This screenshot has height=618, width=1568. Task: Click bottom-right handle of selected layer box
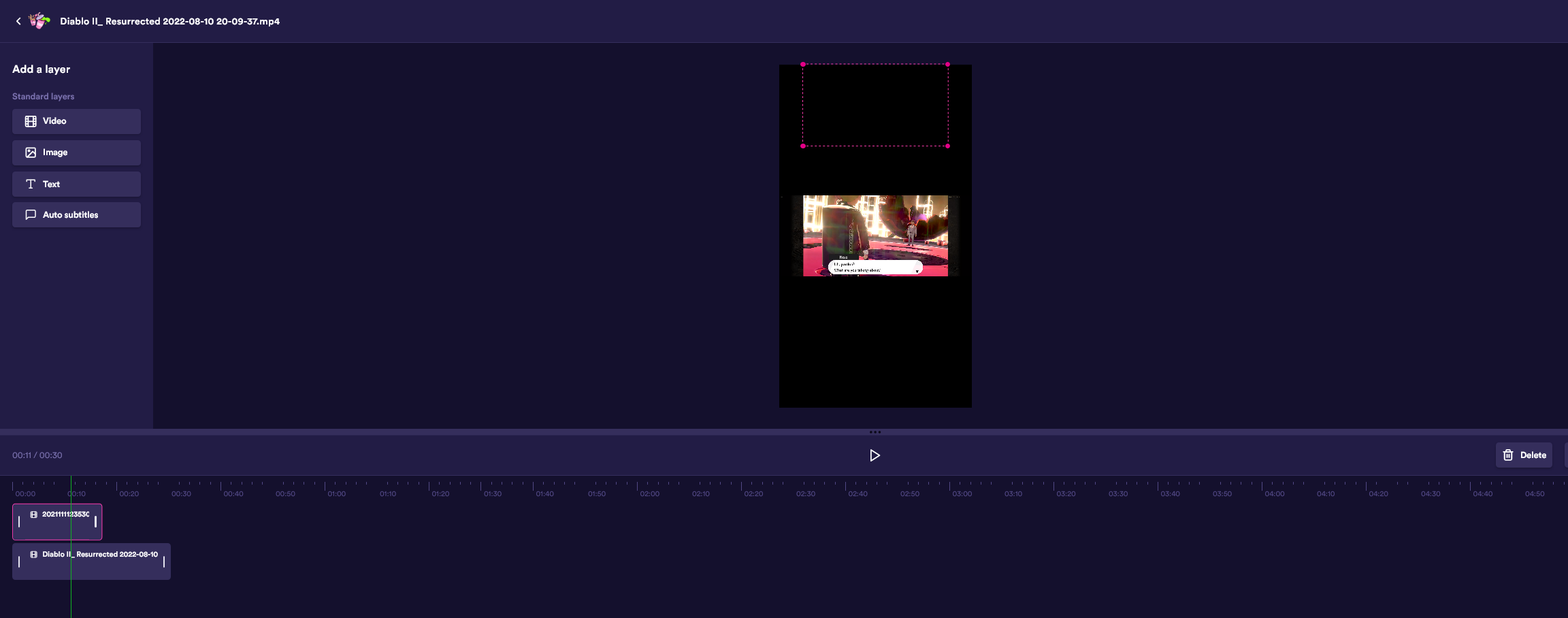(x=947, y=146)
